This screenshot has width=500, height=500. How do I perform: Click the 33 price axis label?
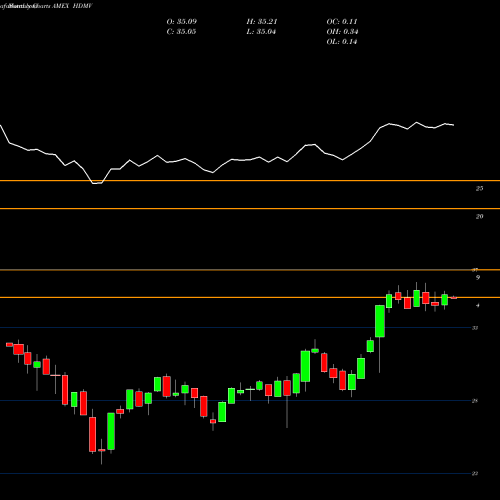coord(475,328)
